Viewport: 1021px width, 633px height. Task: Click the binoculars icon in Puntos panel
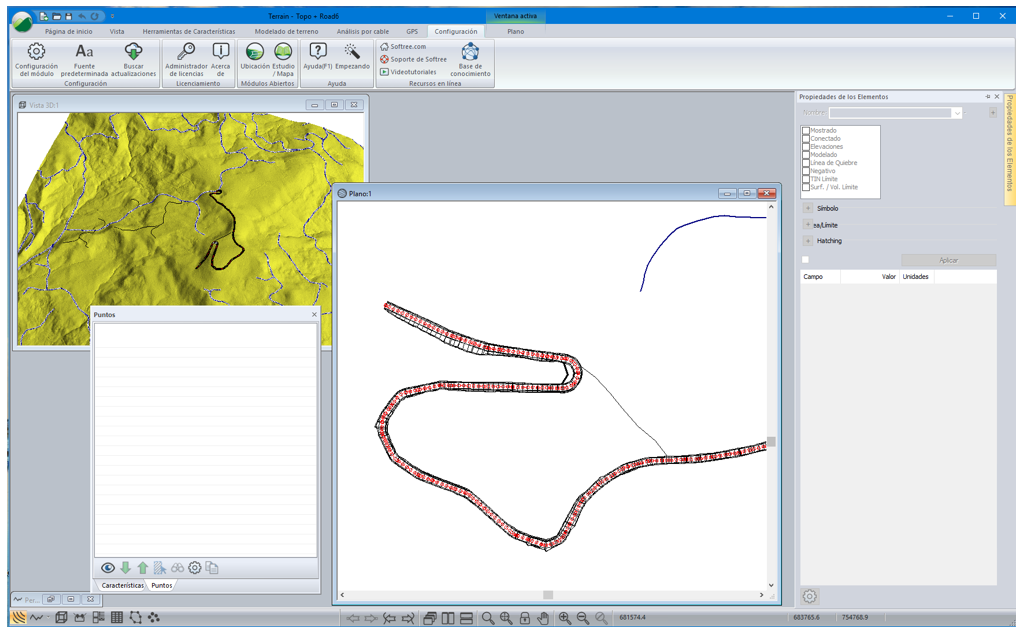click(177, 568)
